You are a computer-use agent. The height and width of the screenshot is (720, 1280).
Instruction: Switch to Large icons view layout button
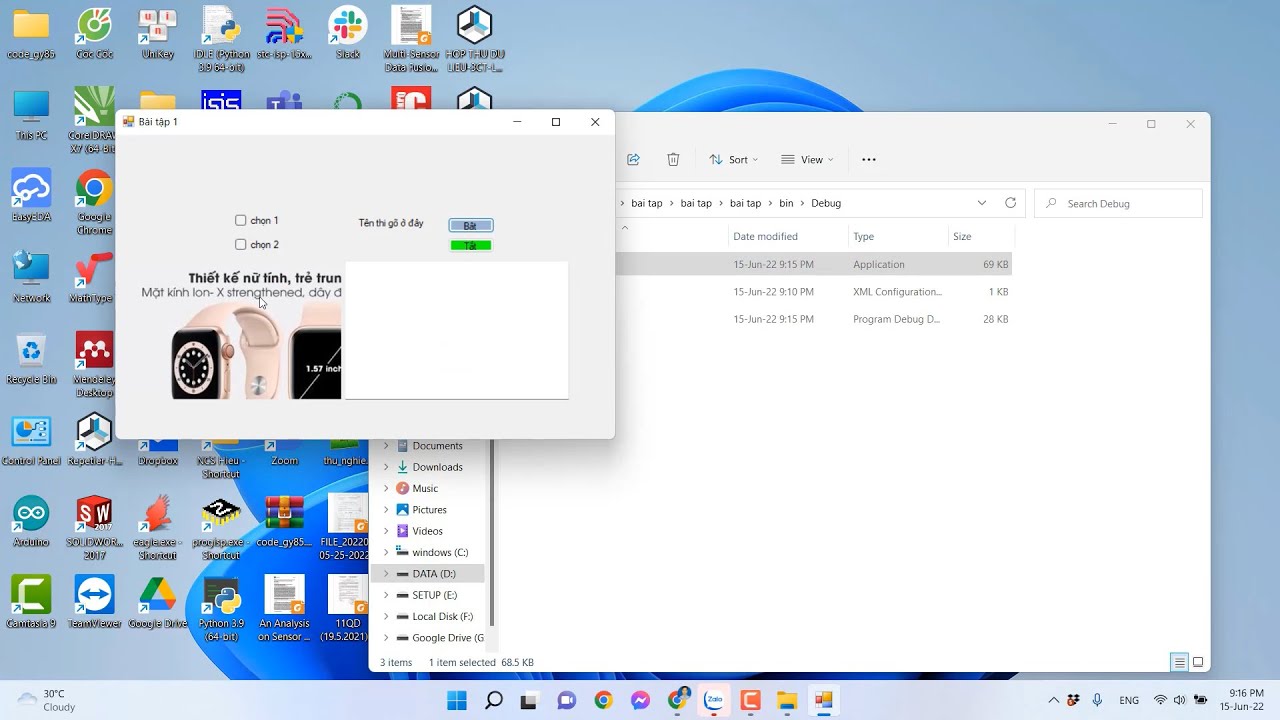pos(1198,662)
